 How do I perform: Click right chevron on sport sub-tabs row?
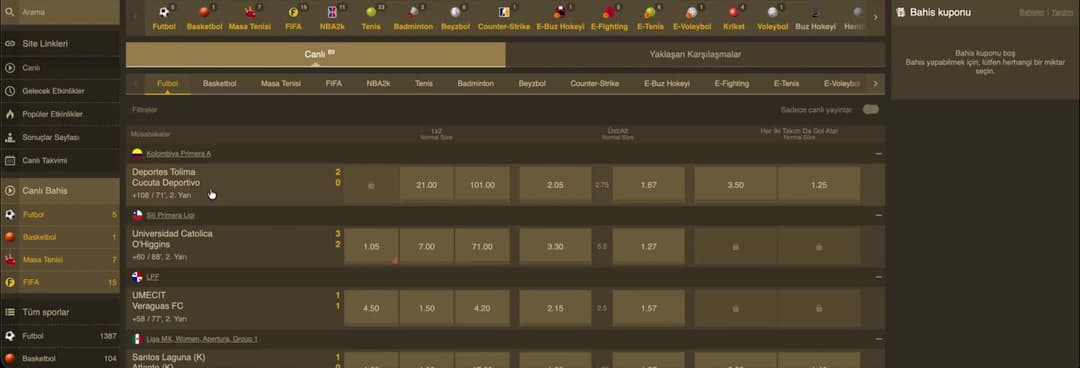[x=875, y=83]
